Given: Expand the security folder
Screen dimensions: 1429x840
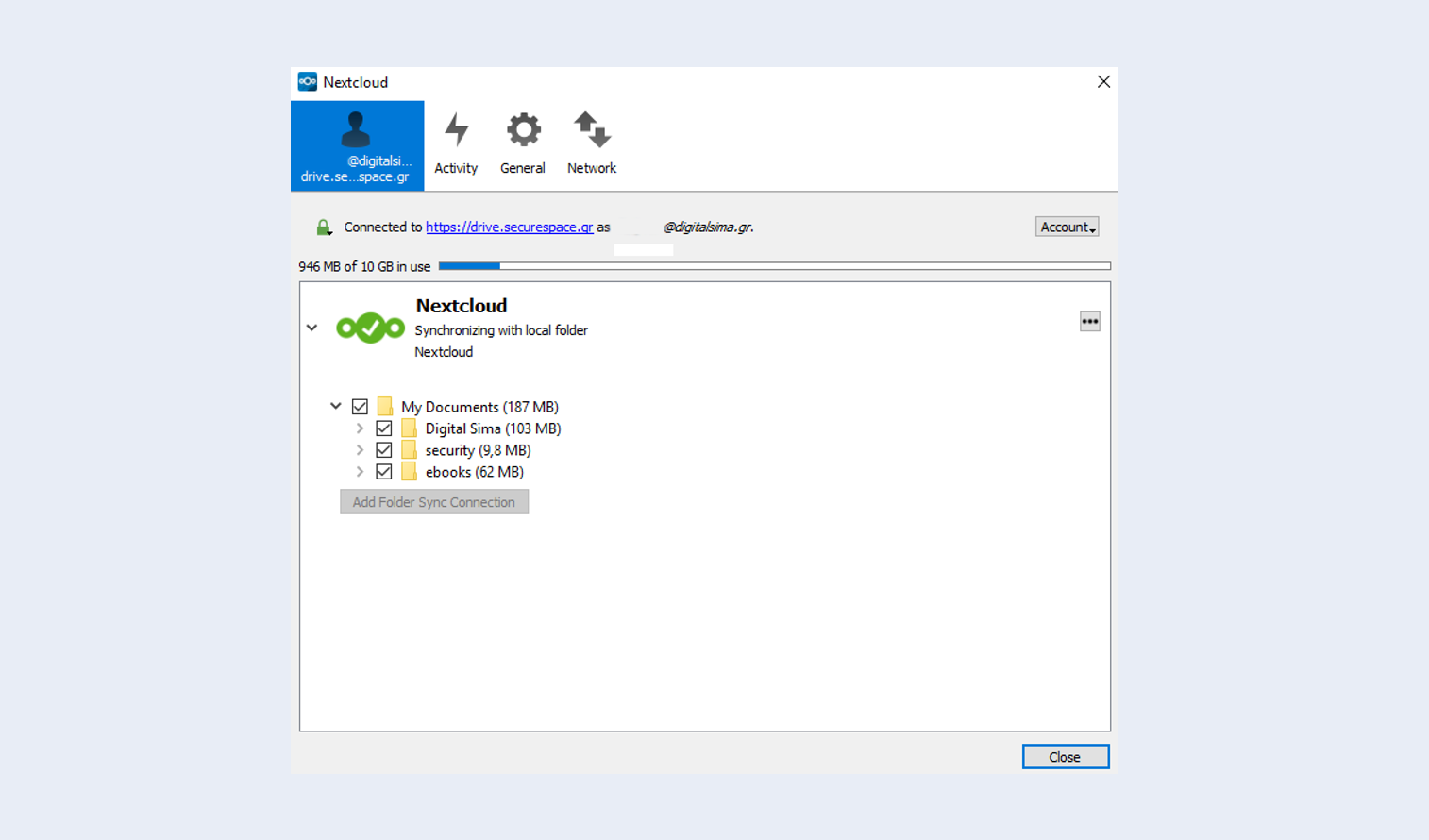Looking at the screenshot, I should point(360,450).
